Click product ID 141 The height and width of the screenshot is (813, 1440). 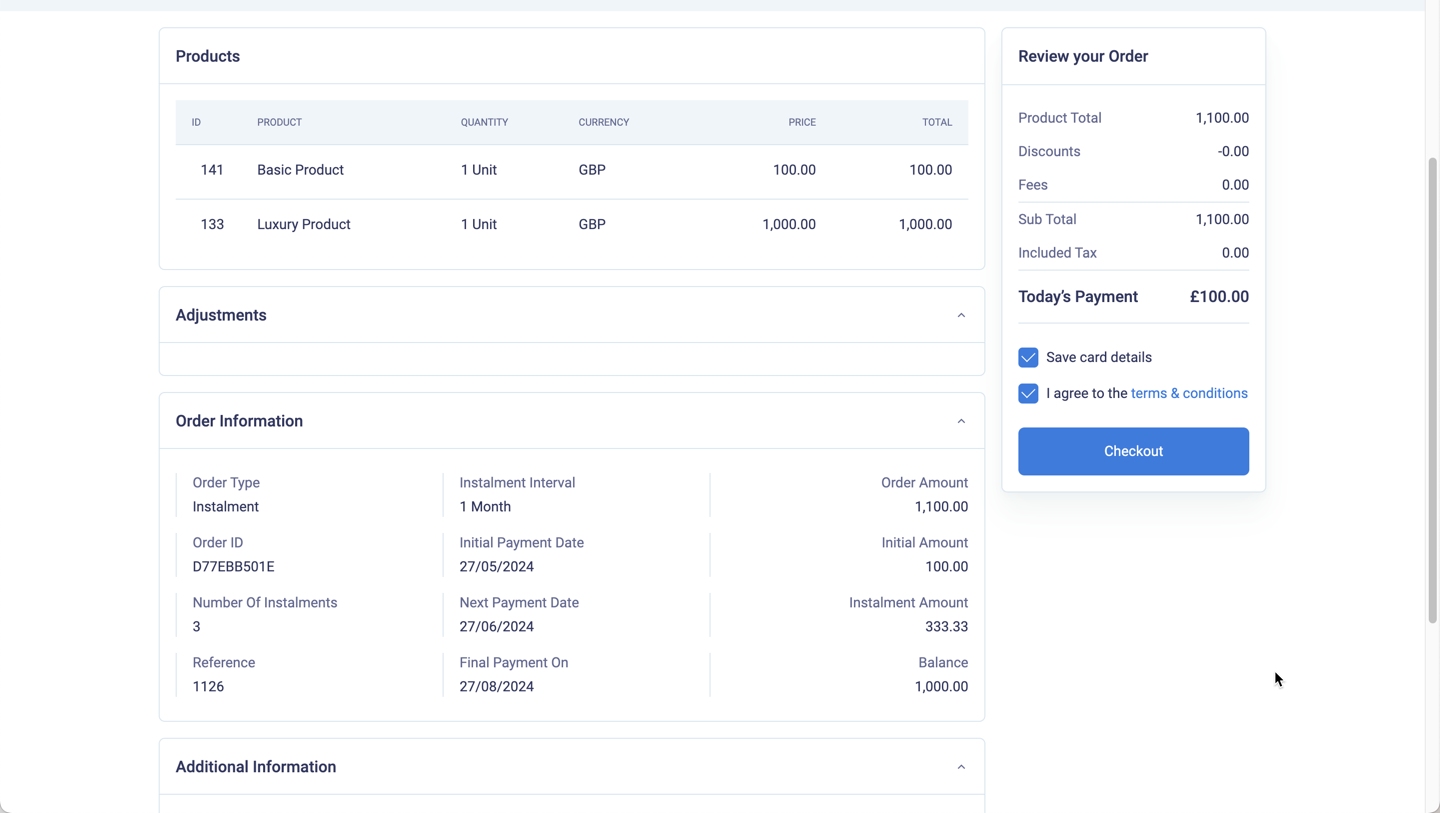coord(212,170)
